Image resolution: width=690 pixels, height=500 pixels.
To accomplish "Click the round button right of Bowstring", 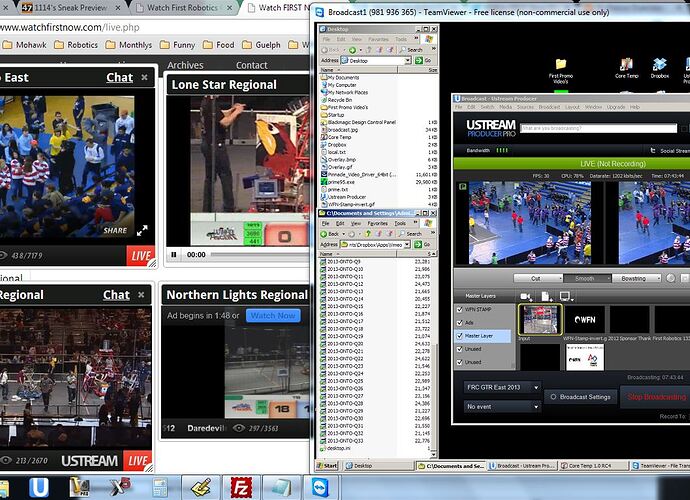I will pyautogui.click(x=671, y=278).
